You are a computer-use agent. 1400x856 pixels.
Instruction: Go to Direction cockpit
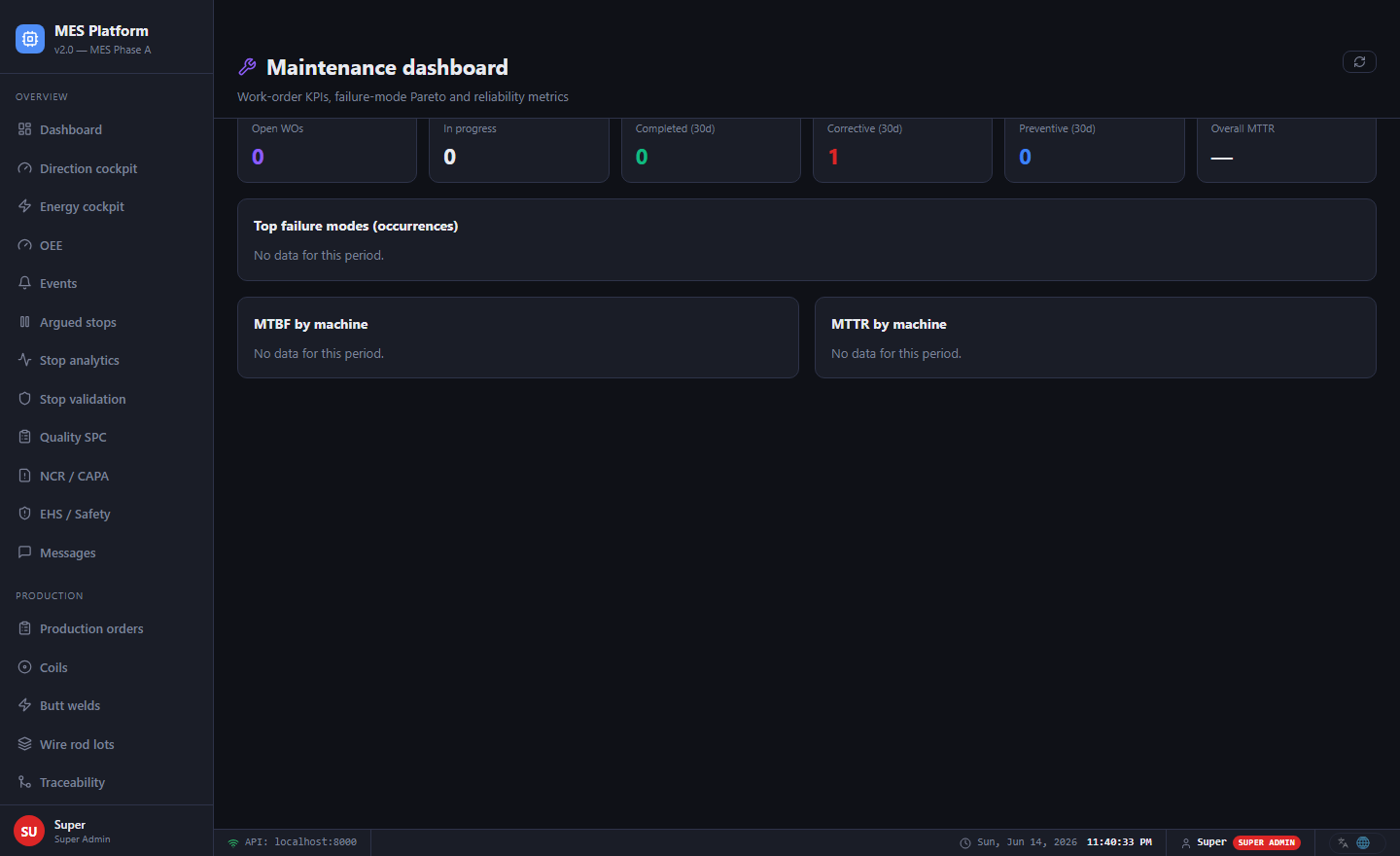107,168
